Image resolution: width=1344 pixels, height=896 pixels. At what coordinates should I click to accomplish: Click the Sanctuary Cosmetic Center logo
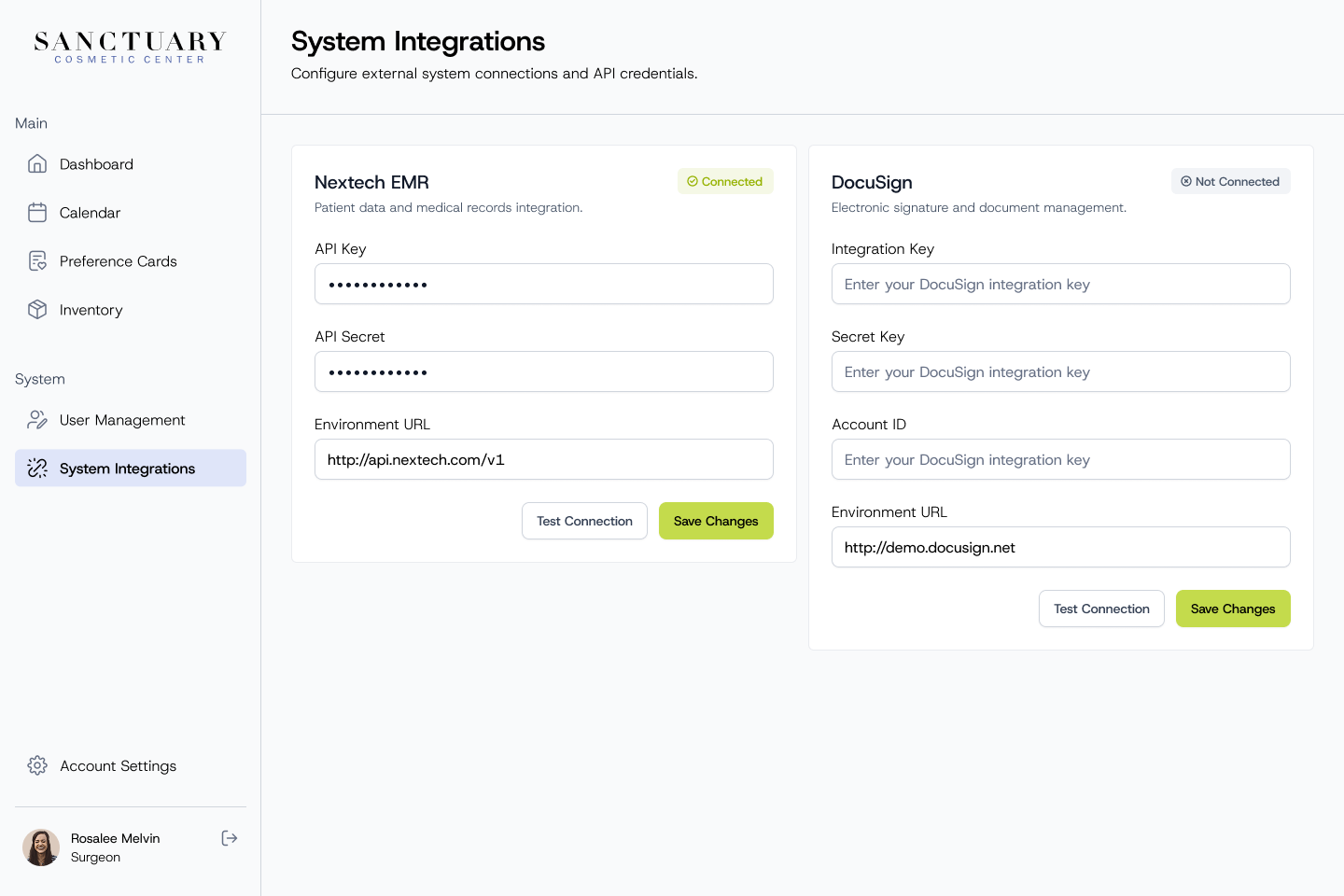click(131, 48)
